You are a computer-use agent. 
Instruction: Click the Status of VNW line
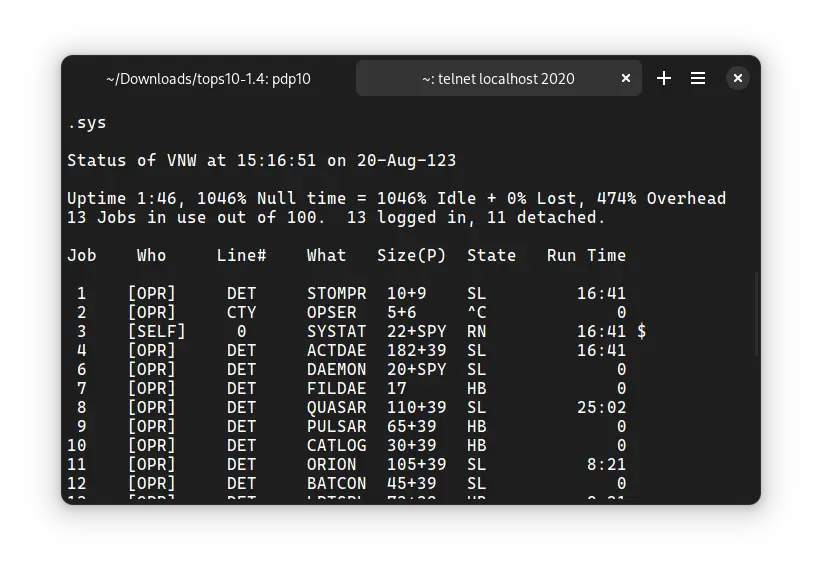point(261,161)
